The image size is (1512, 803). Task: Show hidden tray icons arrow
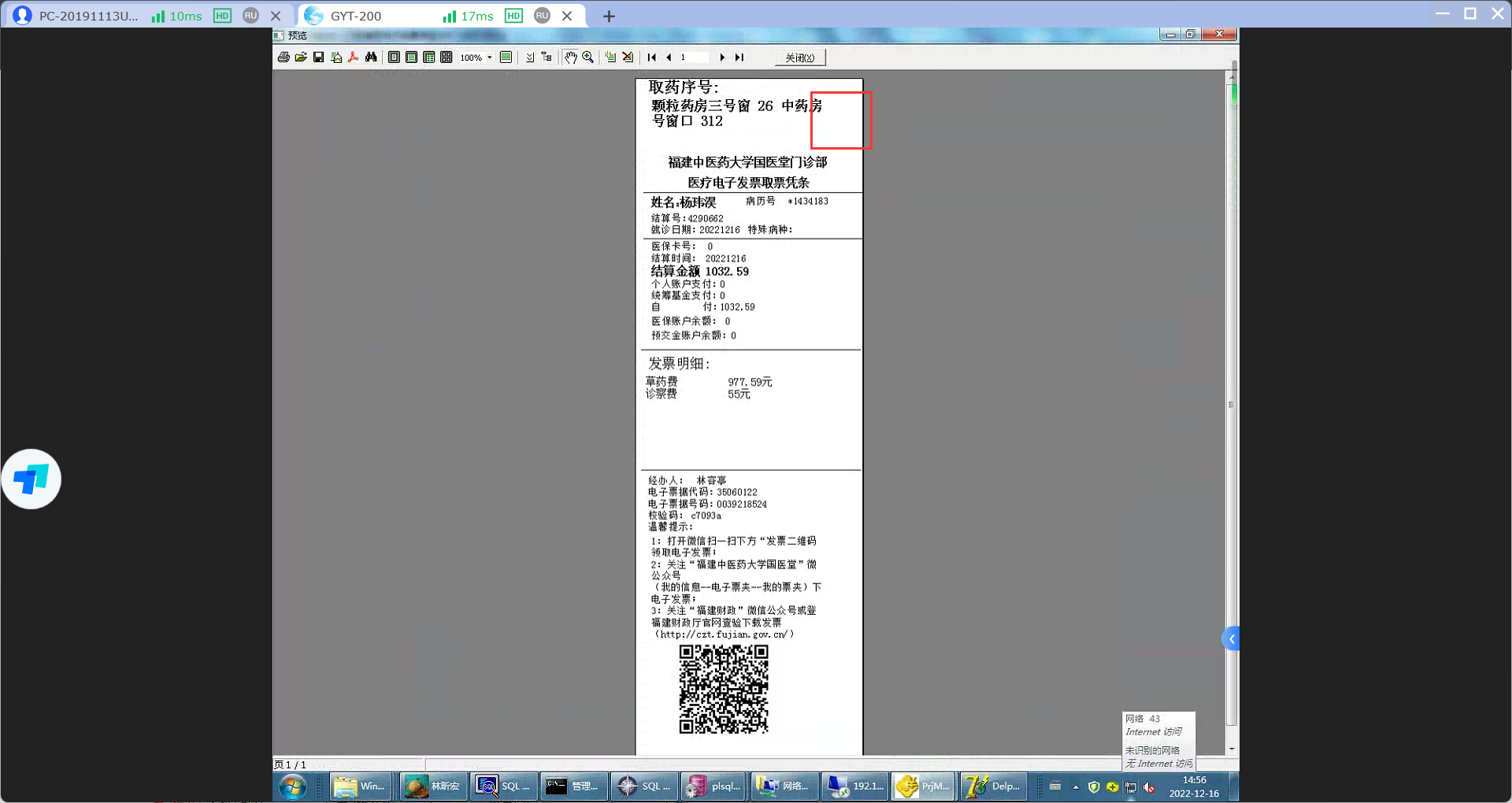pyautogui.click(x=1076, y=786)
